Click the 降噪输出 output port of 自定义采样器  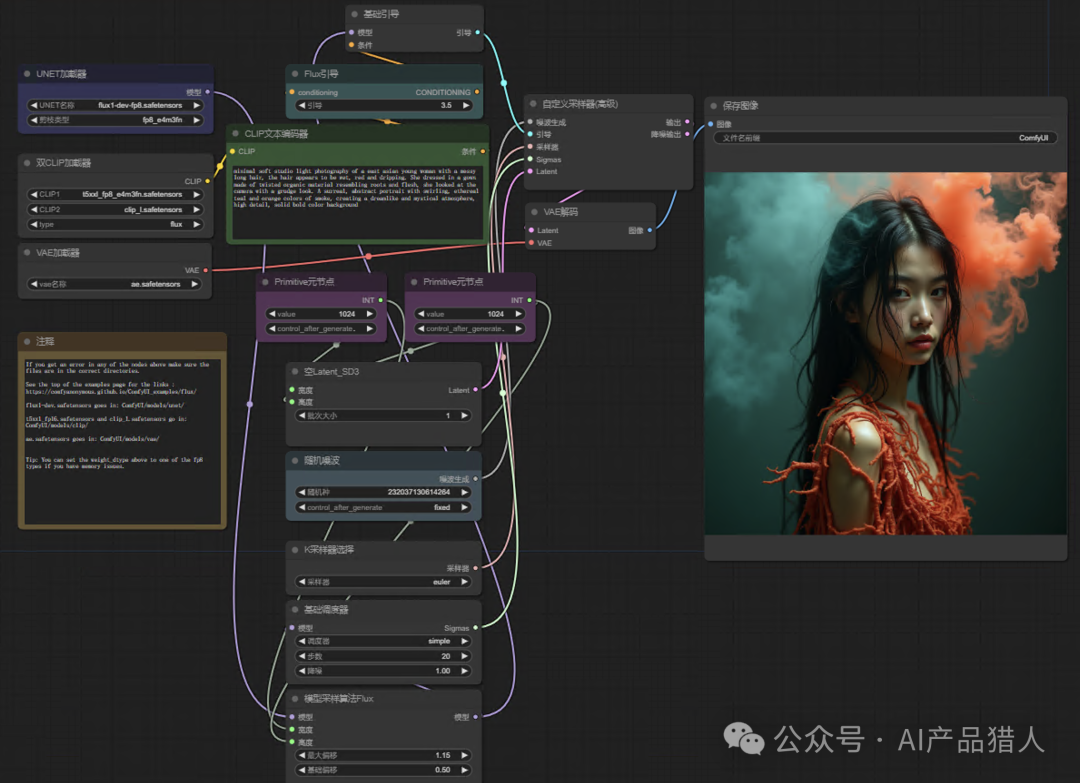(x=687, y=134)
